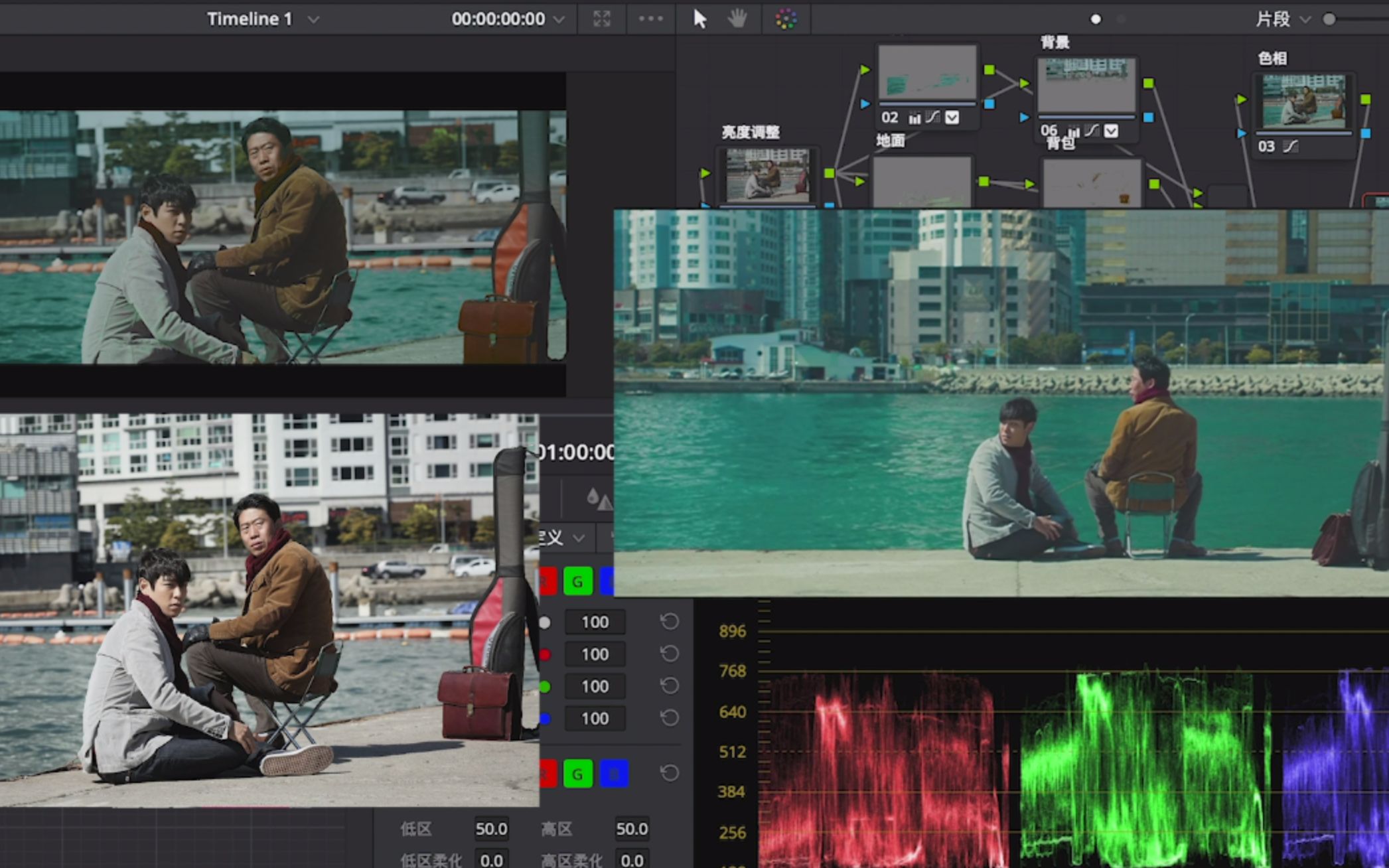Click the histogram icon on node 02
This screenshot has height=868, width=1389.
point(914,118)
